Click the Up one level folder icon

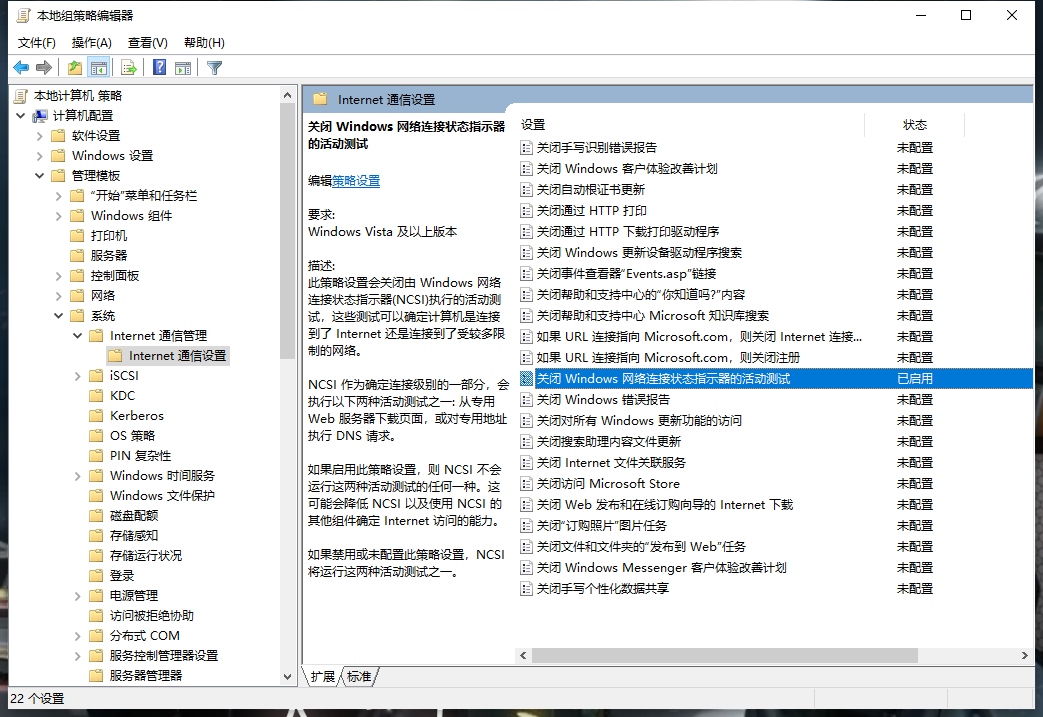pos(75,67)
